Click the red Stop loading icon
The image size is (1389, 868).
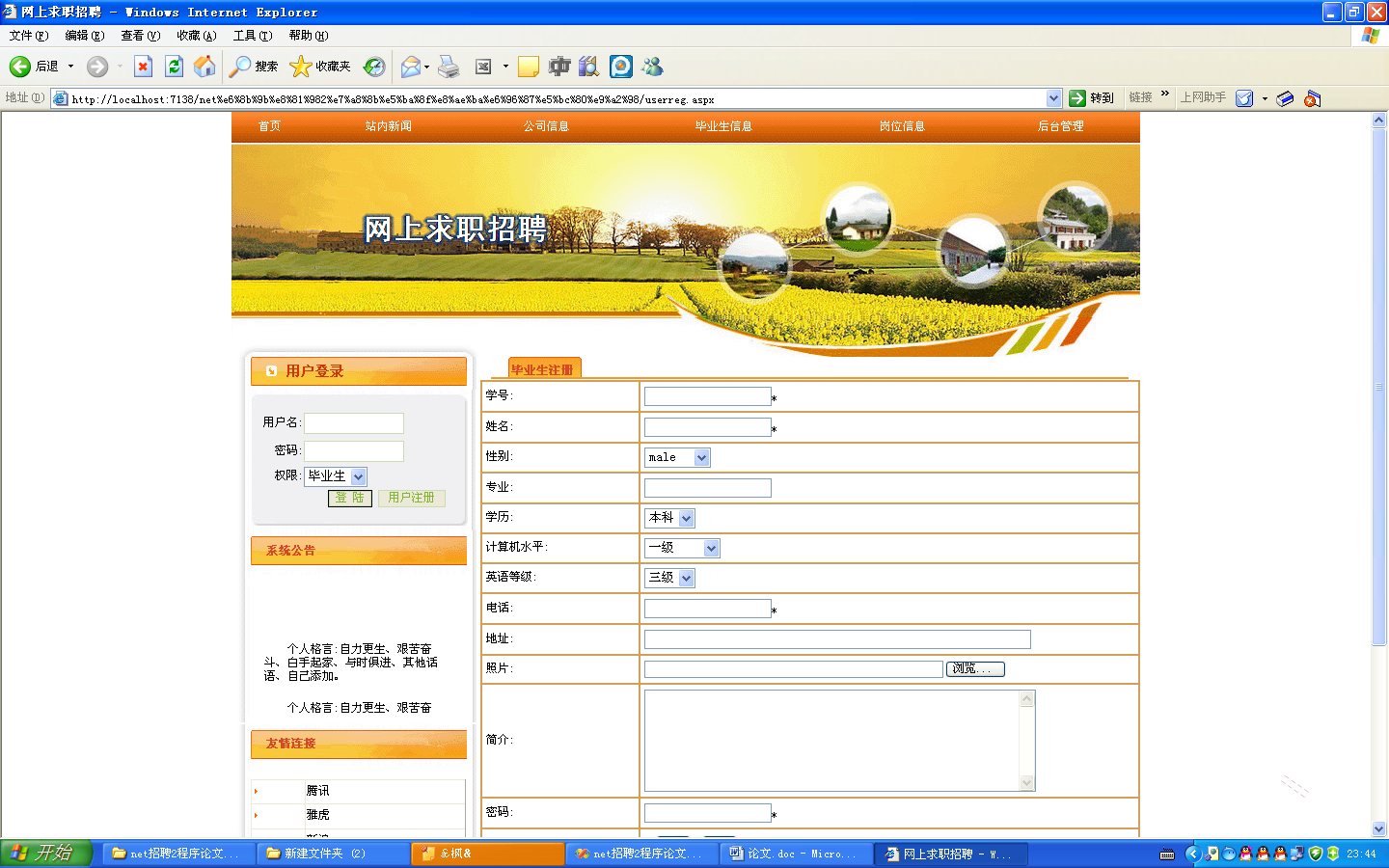click(144, 66)
